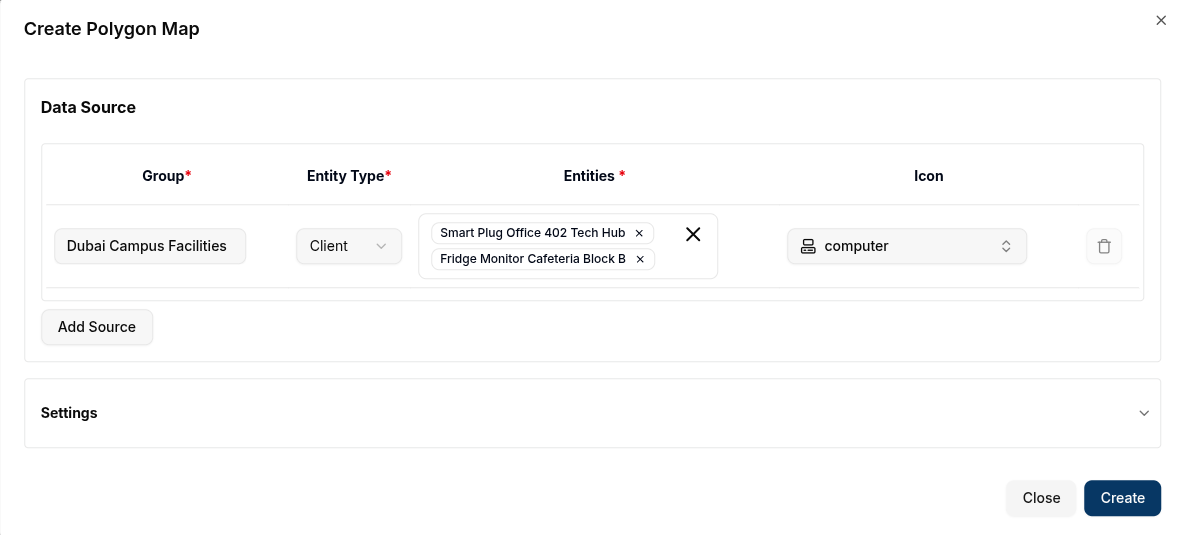The width and height of the screenshot is (1181, 535).
Task: Remove the Fridge Monitor Cafeteria chip
Action: 640,259
